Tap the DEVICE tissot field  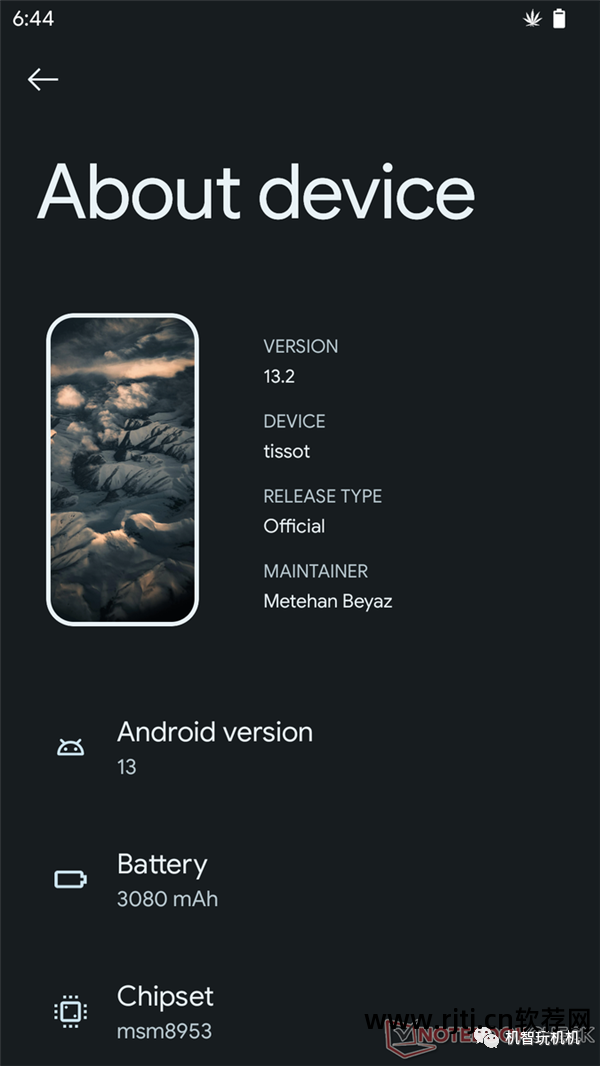pos(294,436)
